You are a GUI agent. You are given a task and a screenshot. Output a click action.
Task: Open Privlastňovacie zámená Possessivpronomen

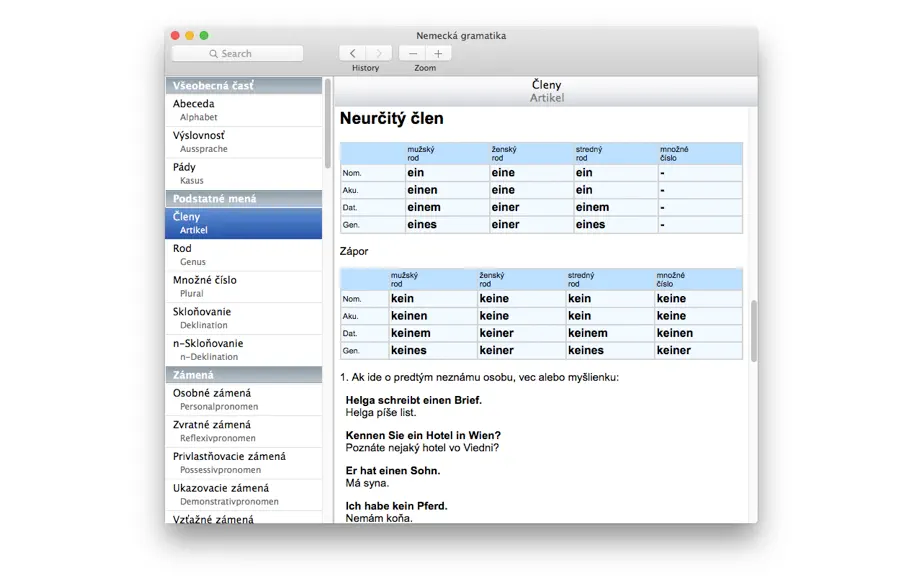click(243, 463)
